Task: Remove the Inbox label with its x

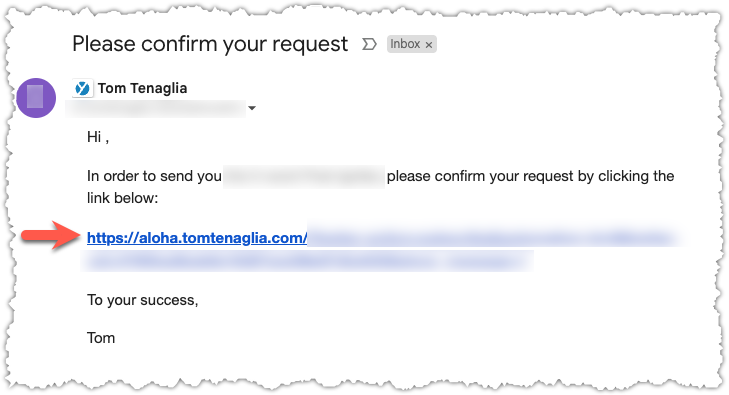Action: tap(429, 45)
